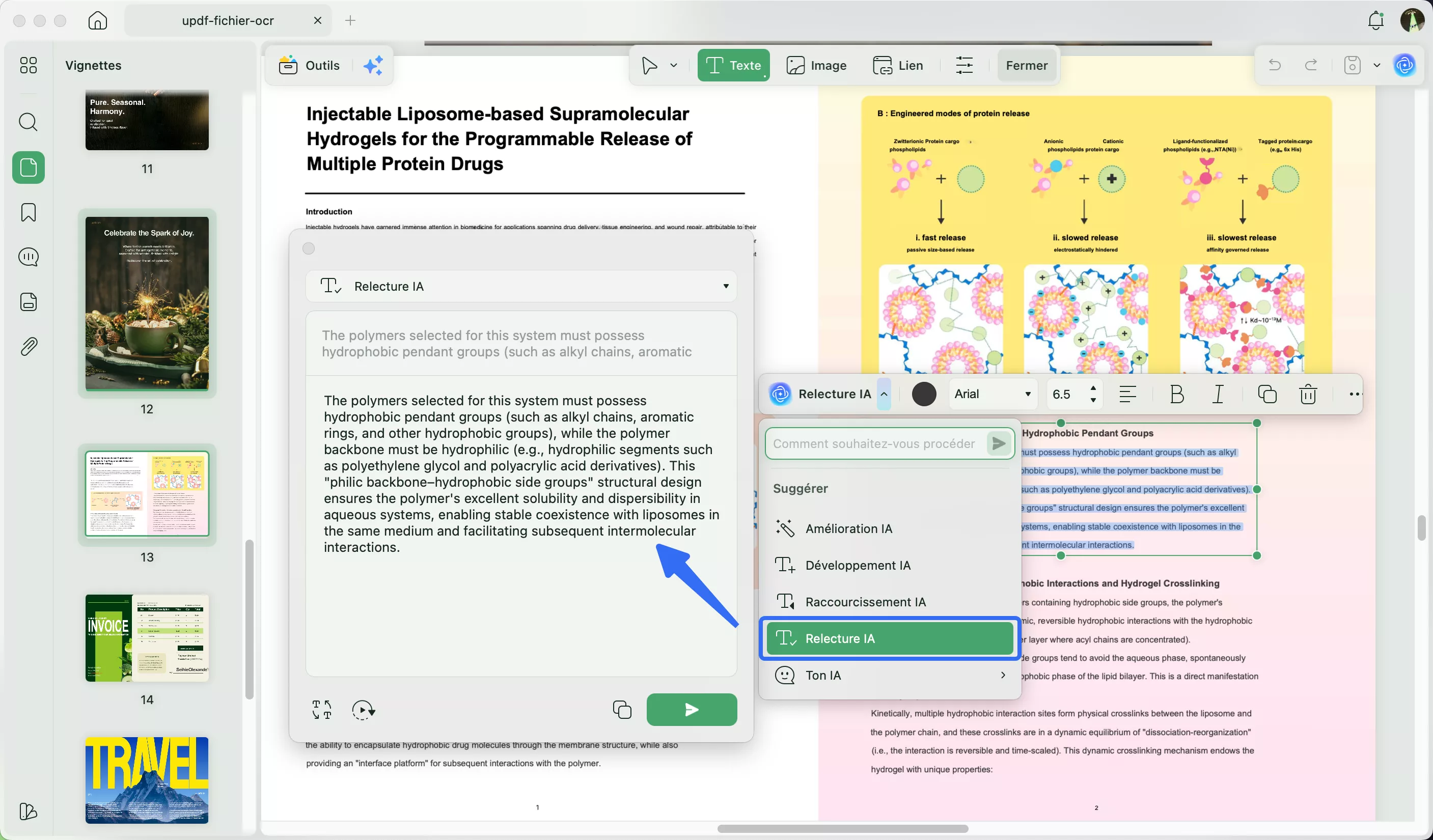1433x840 pixels.
Task: Open the search tool in sidebar
Action: [x=29, y=122]
